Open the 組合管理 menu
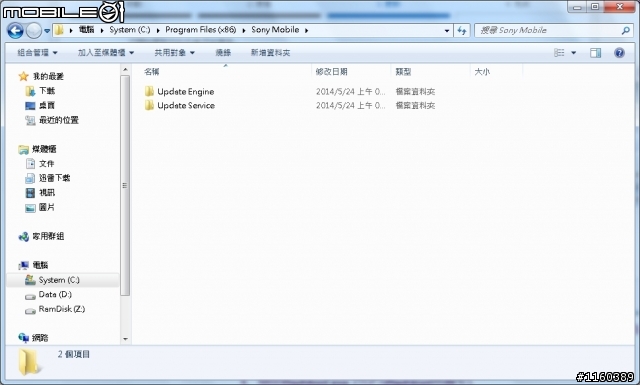The width and height of the screenshot is (640, 385). click(38, 53)
